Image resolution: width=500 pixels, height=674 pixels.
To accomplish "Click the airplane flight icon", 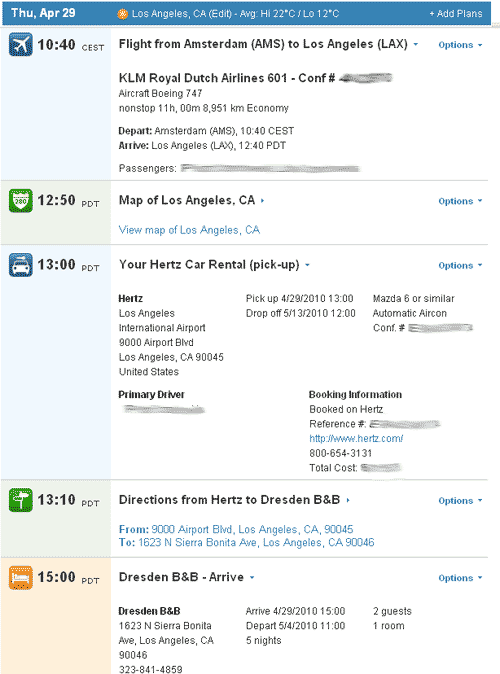I will point(21,44).
